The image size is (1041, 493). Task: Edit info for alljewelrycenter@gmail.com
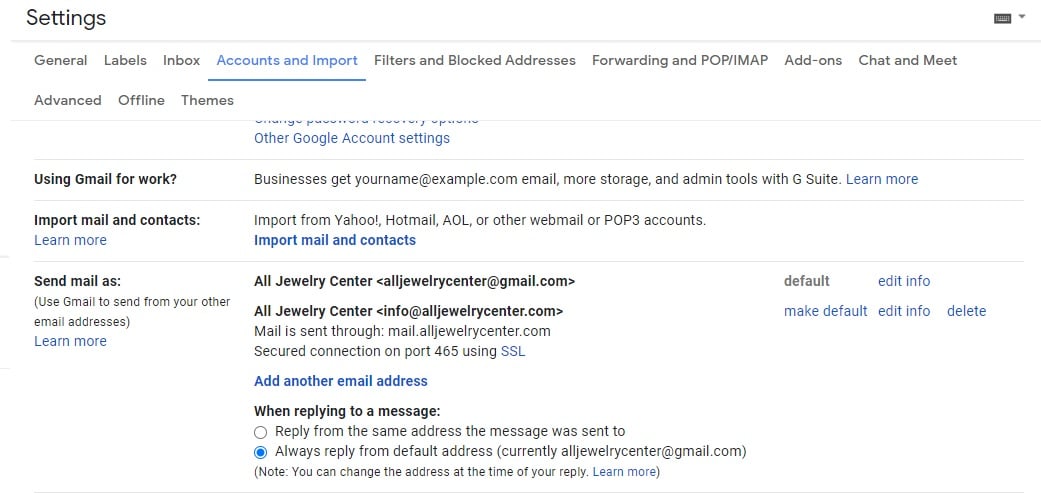pos(904,281)
